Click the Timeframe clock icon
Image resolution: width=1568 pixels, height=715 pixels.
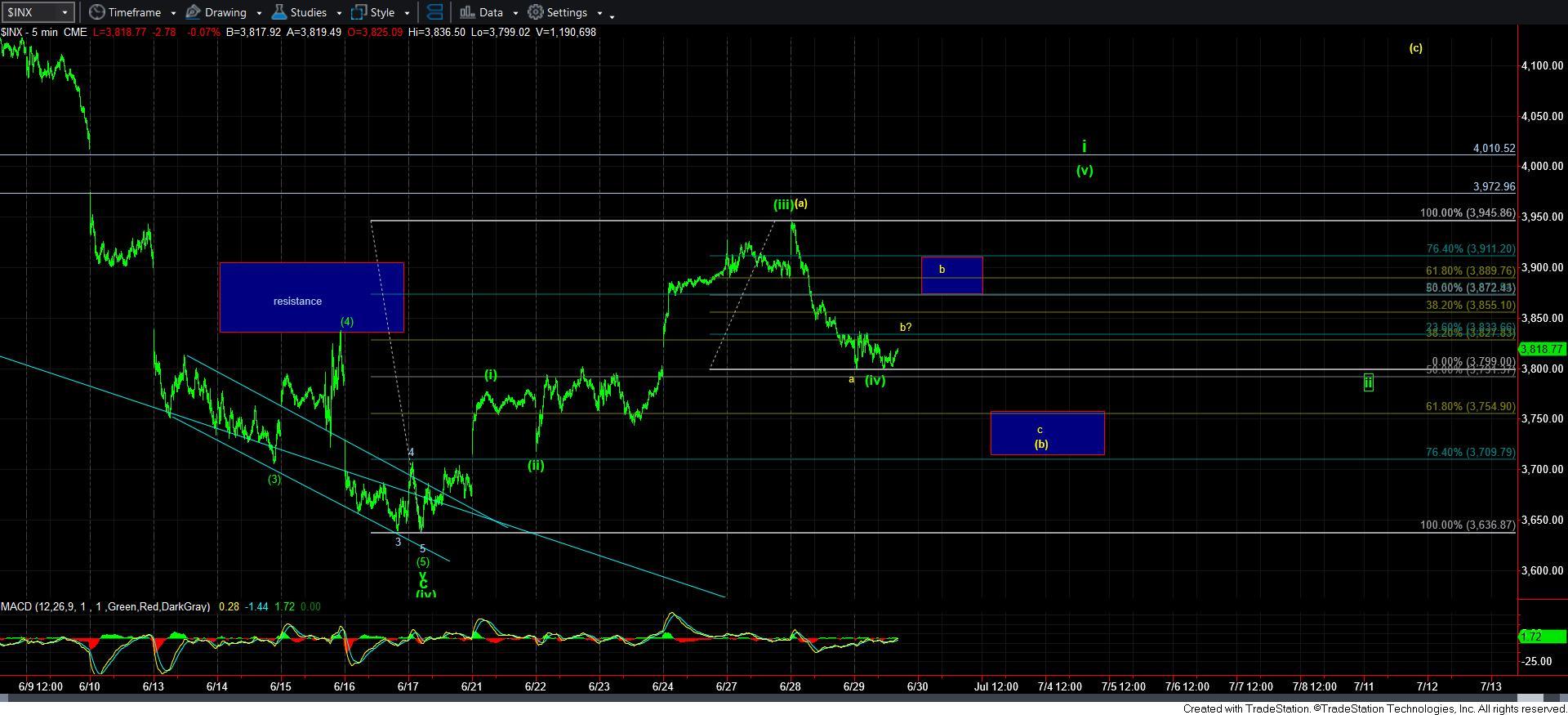96,12
